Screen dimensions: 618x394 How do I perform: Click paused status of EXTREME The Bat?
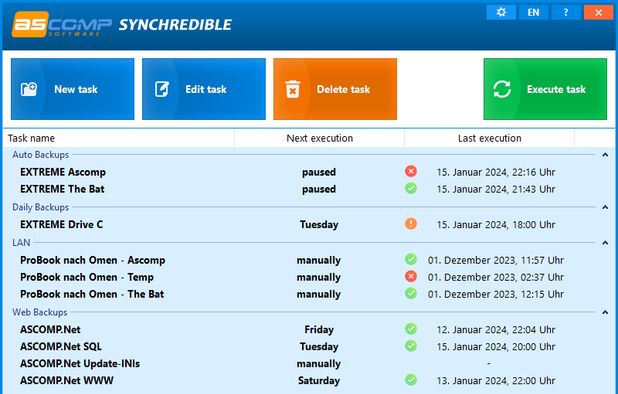[319, 189]
